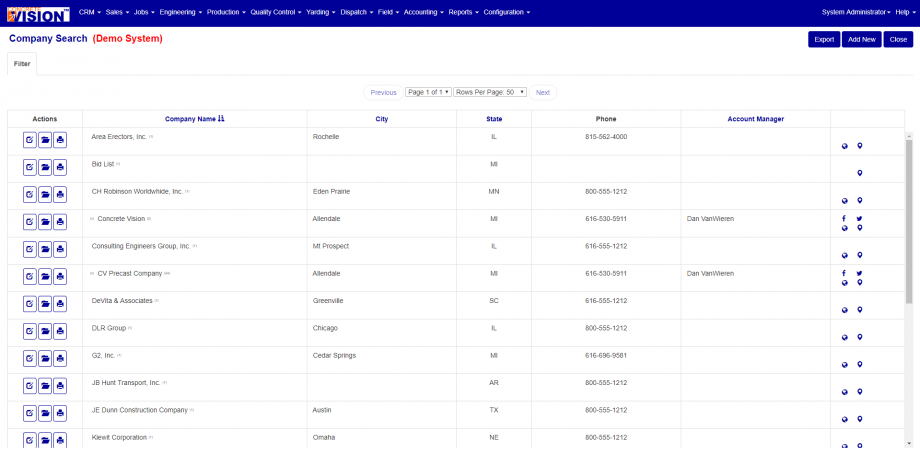Viewport: 920px width, 455px height.
Task: Sort by Company Name column header
Action: pos(195,119)
